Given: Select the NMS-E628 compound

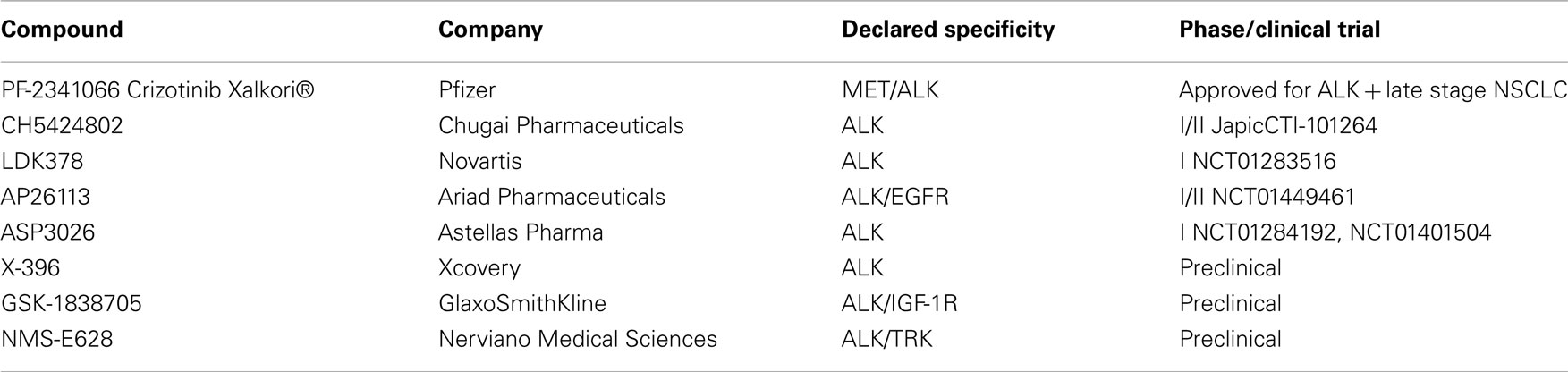Looking at the screenshot, I should pos(56,340).
